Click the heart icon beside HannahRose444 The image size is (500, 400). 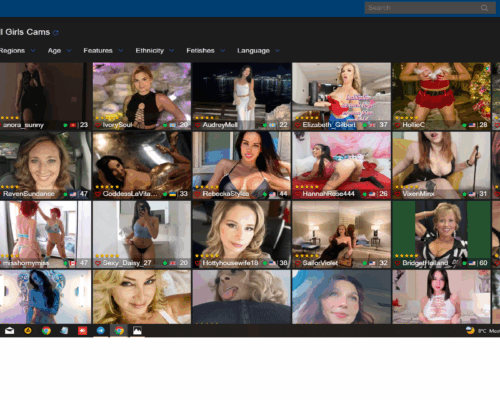[298, 194]
